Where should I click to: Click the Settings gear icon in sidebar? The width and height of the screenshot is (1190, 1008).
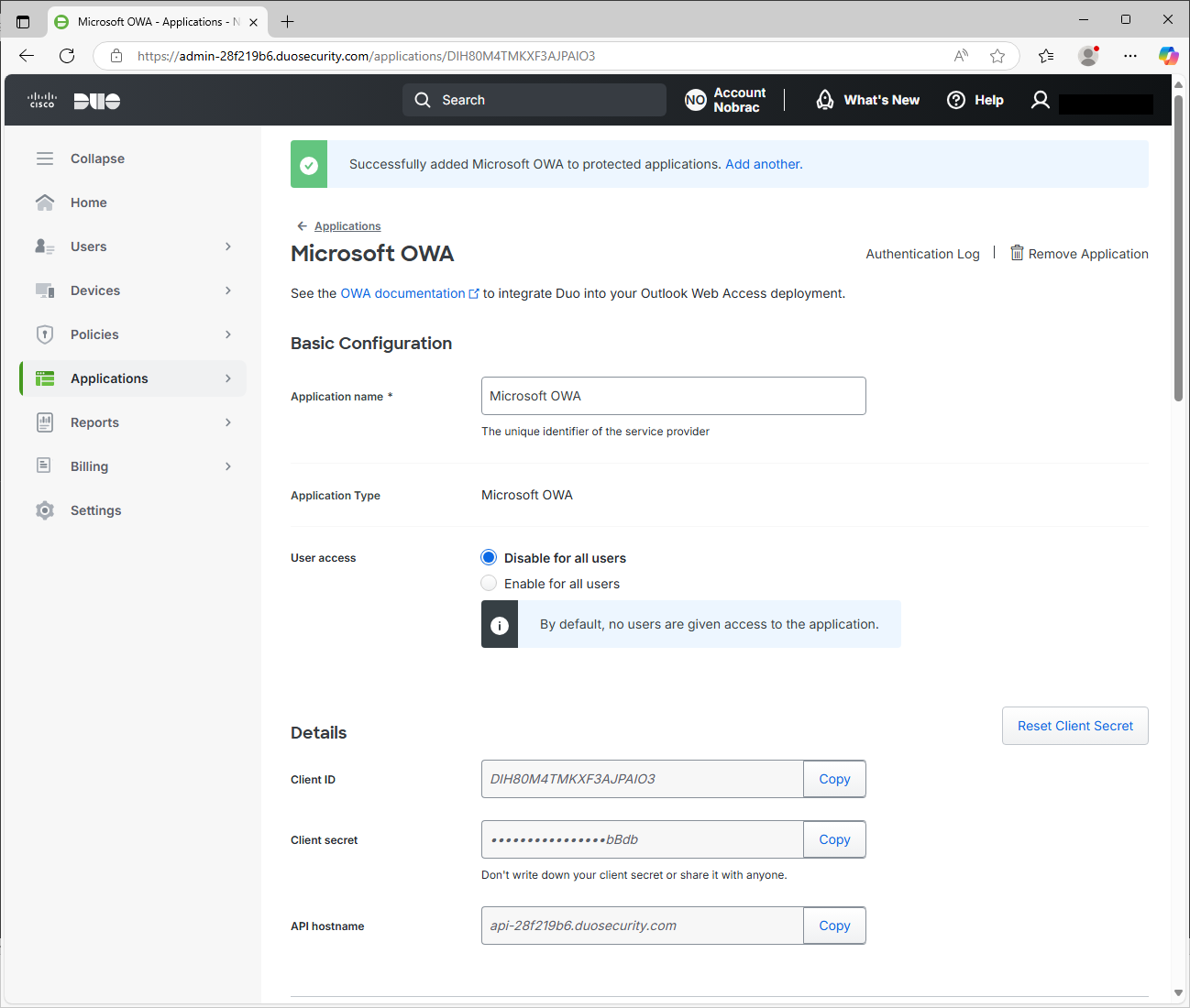point(45,510)
